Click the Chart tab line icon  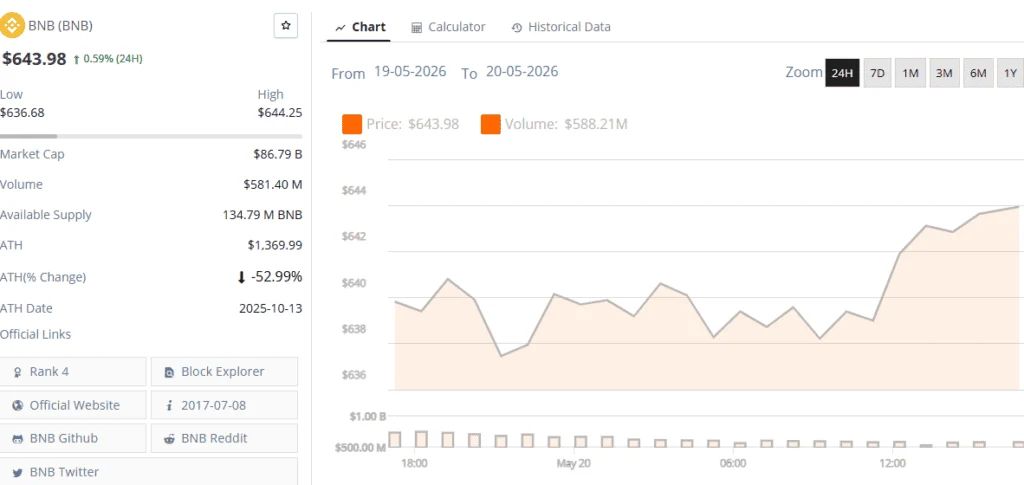[x=340, y=27]
